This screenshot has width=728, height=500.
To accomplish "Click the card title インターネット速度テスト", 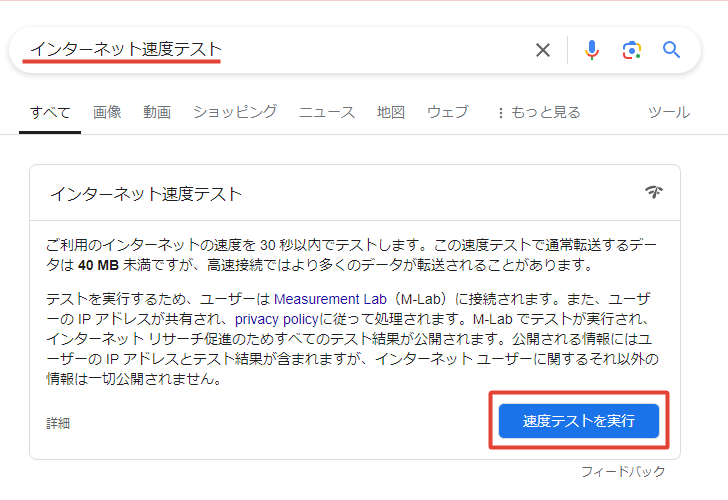I will (x=146, y=194).
